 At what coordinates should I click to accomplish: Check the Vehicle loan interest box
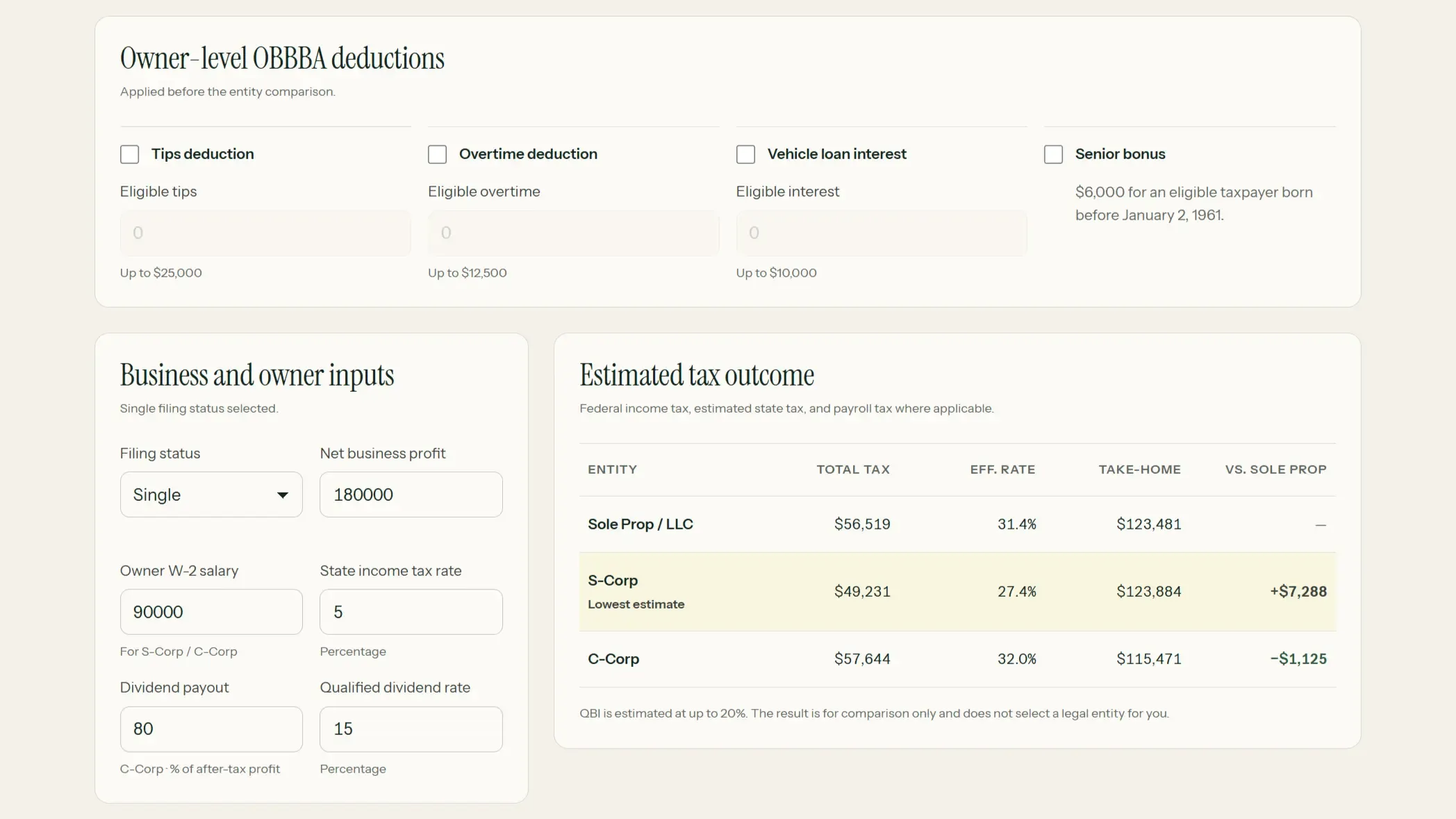[x=745, y=154]
